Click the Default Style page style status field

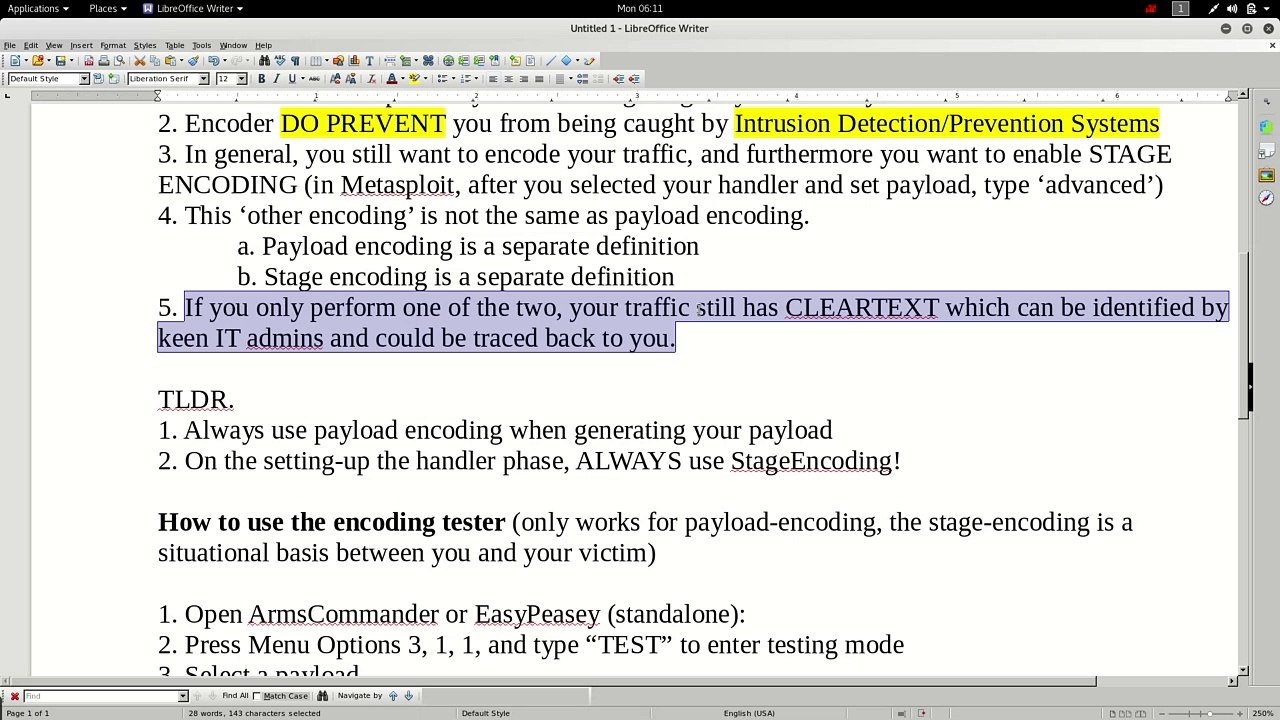[x=485, y=713]
